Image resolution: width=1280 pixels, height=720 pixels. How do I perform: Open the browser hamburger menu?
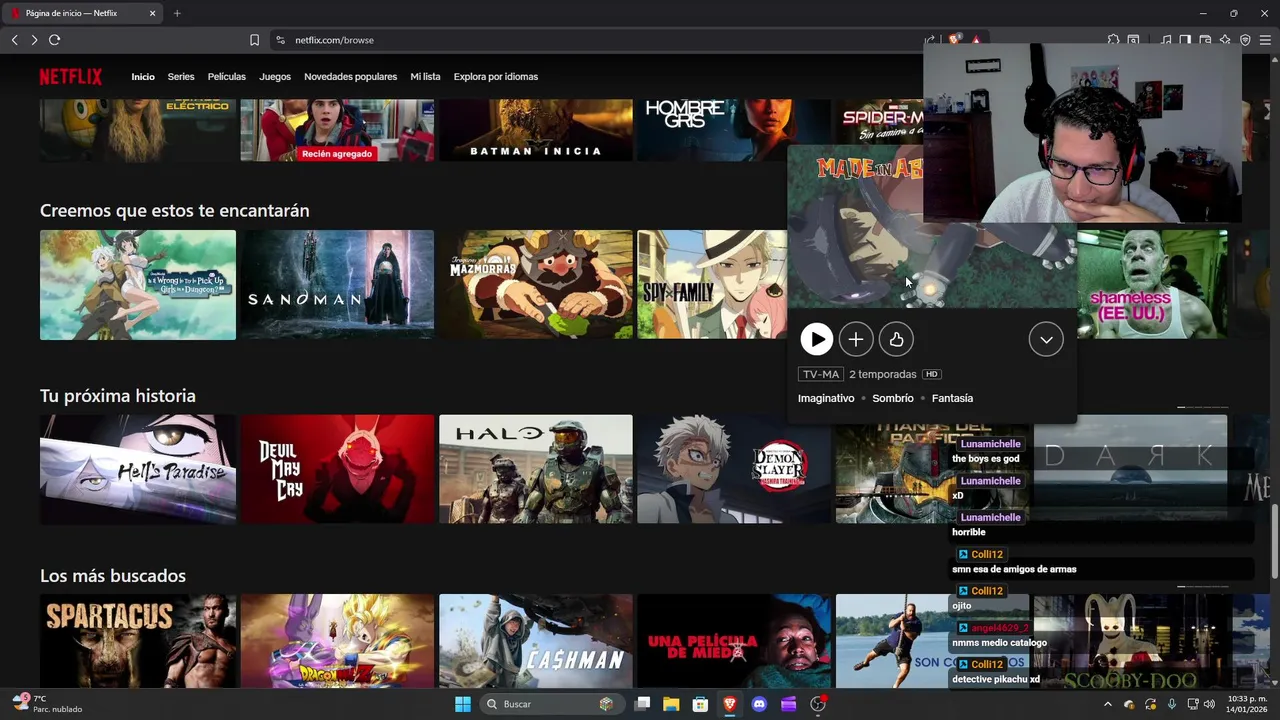(1265, 40)
